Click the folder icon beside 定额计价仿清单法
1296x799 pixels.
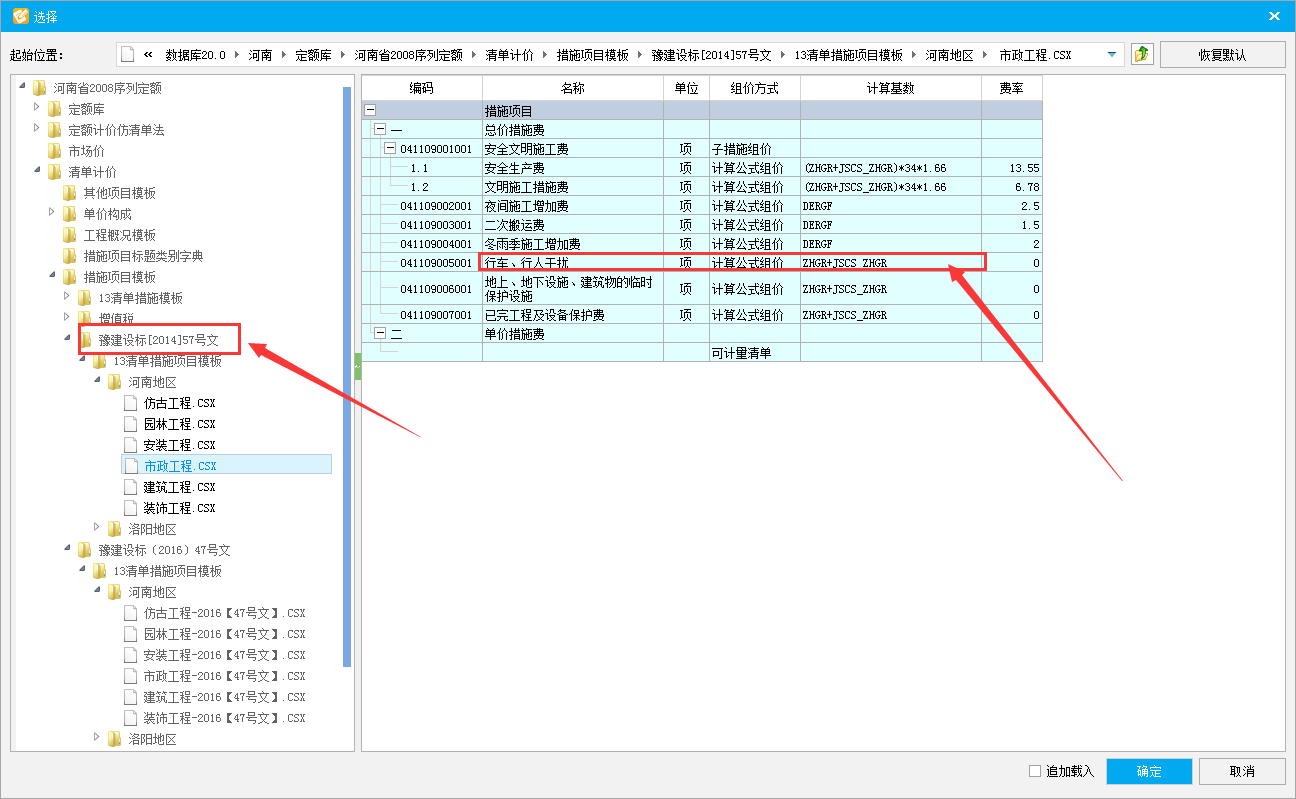pos(54,130)
